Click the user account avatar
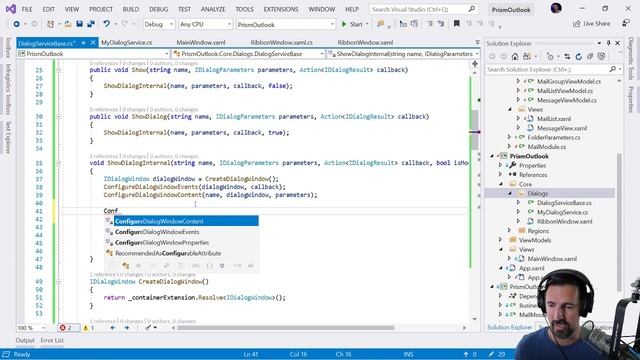The width and height of the screenshot is (640, 360). [x=556, y=8]
